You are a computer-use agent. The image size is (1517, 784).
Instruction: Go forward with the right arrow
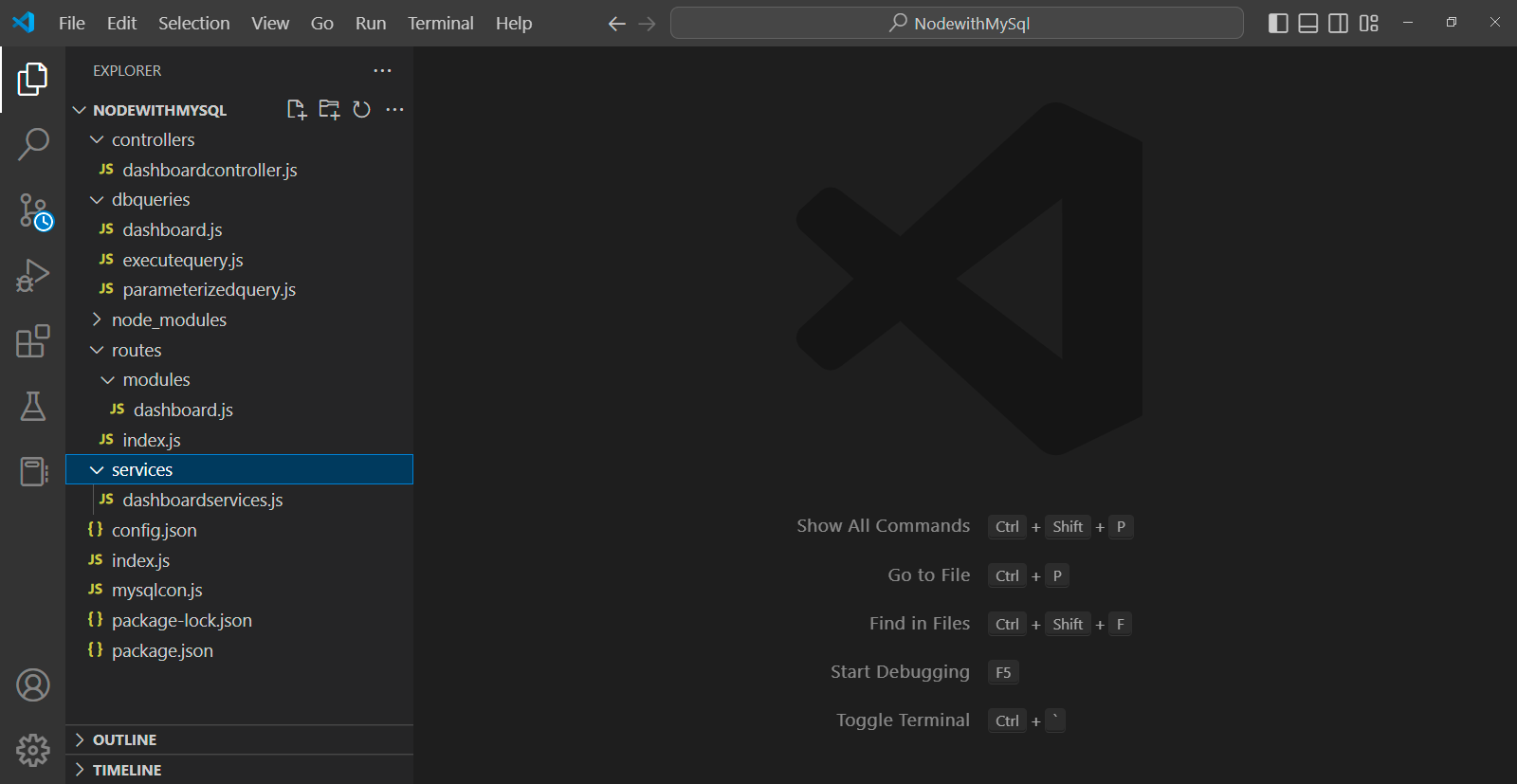[x=648, y=24]
